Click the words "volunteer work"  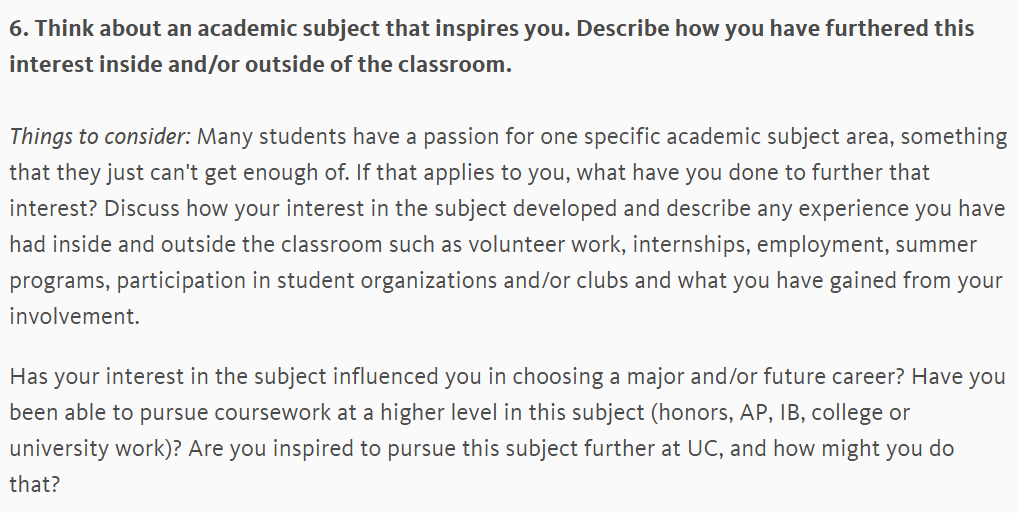[x=547, y=245]
